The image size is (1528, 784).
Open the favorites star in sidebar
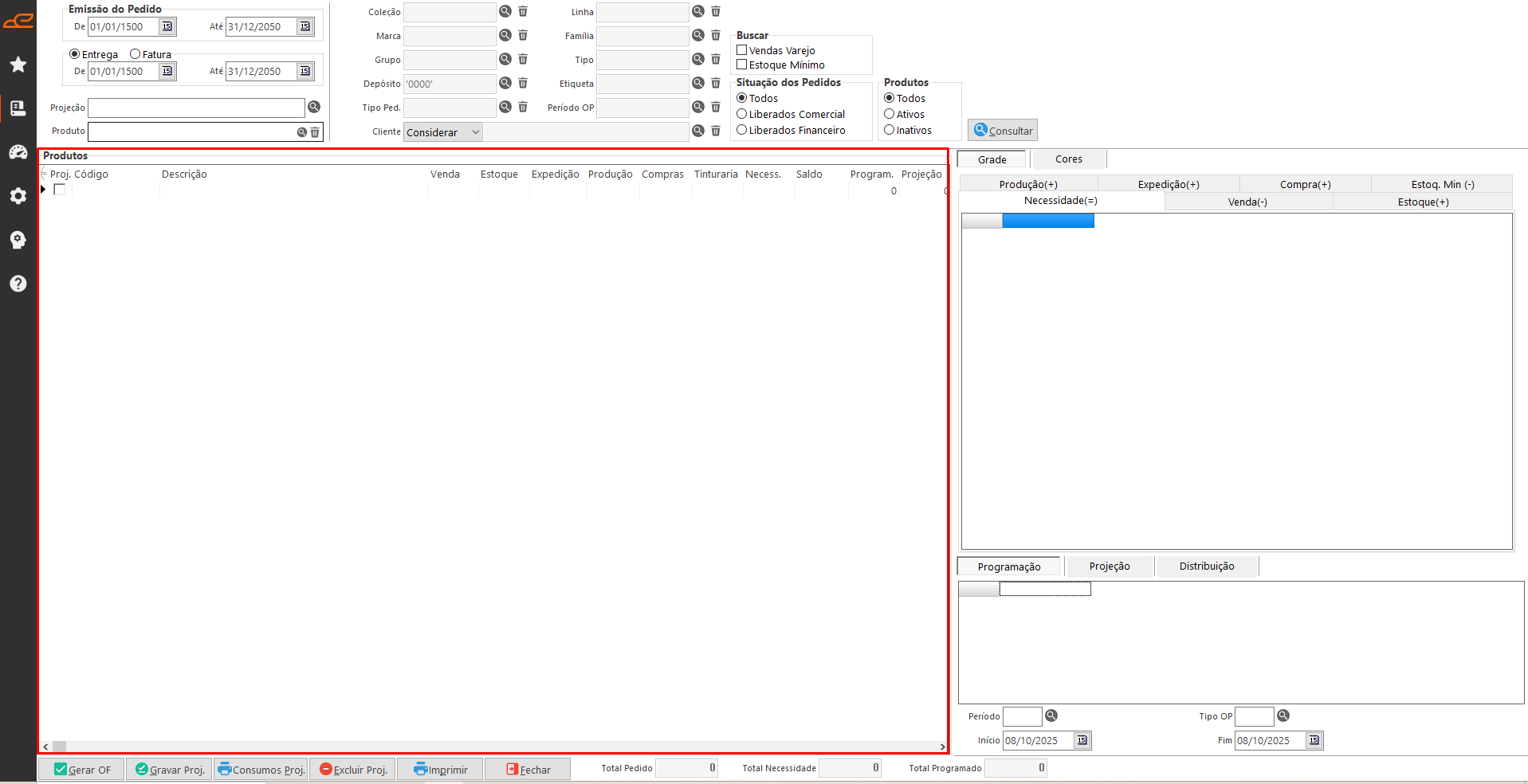(x=18, y=65)
